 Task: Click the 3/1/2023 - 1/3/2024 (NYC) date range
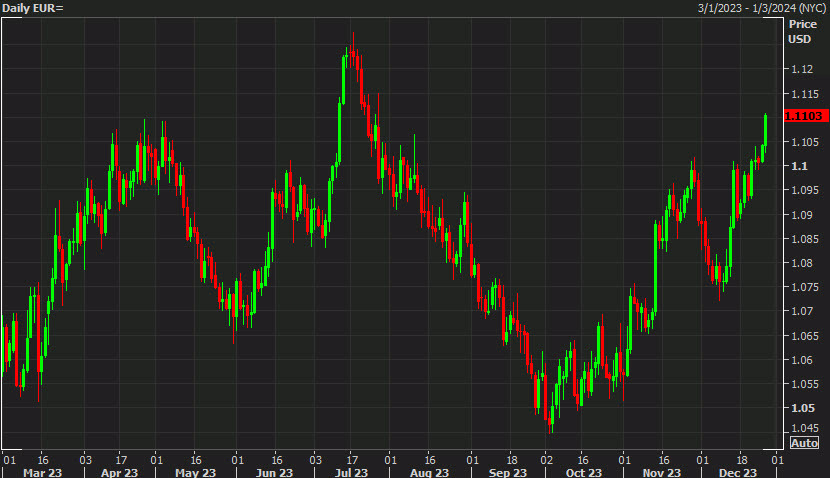[762, 8]
